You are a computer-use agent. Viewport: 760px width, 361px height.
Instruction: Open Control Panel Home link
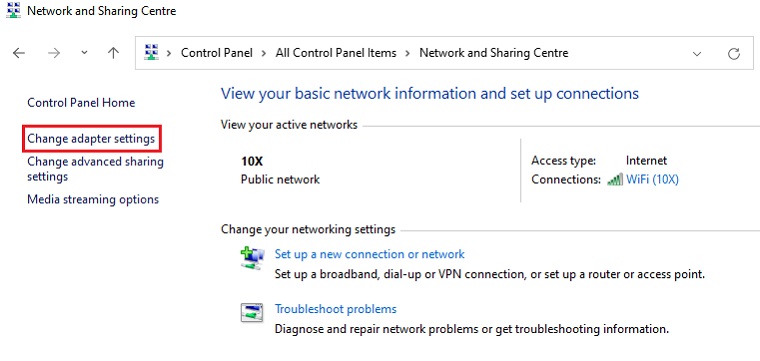coord(81,103)
